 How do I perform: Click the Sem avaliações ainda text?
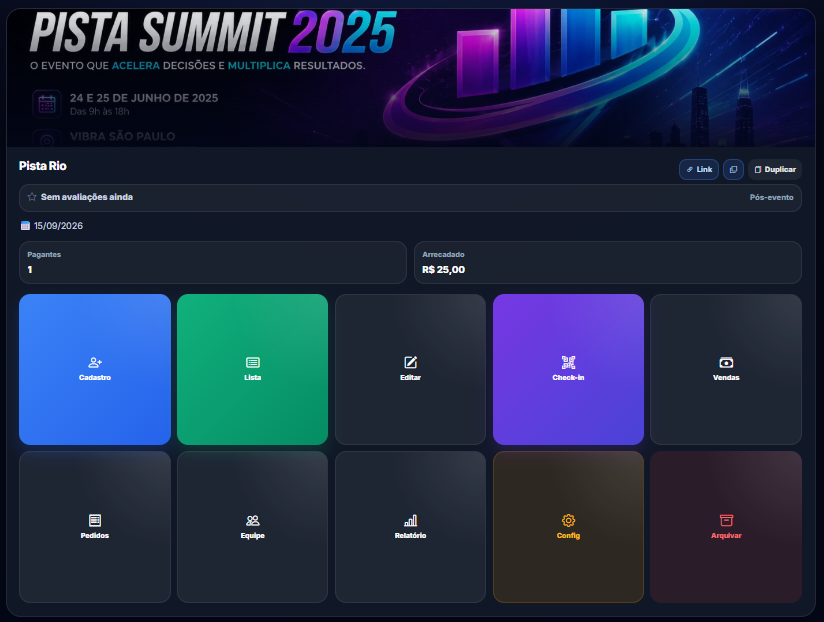pyautogui.click(x=87, y=197)
